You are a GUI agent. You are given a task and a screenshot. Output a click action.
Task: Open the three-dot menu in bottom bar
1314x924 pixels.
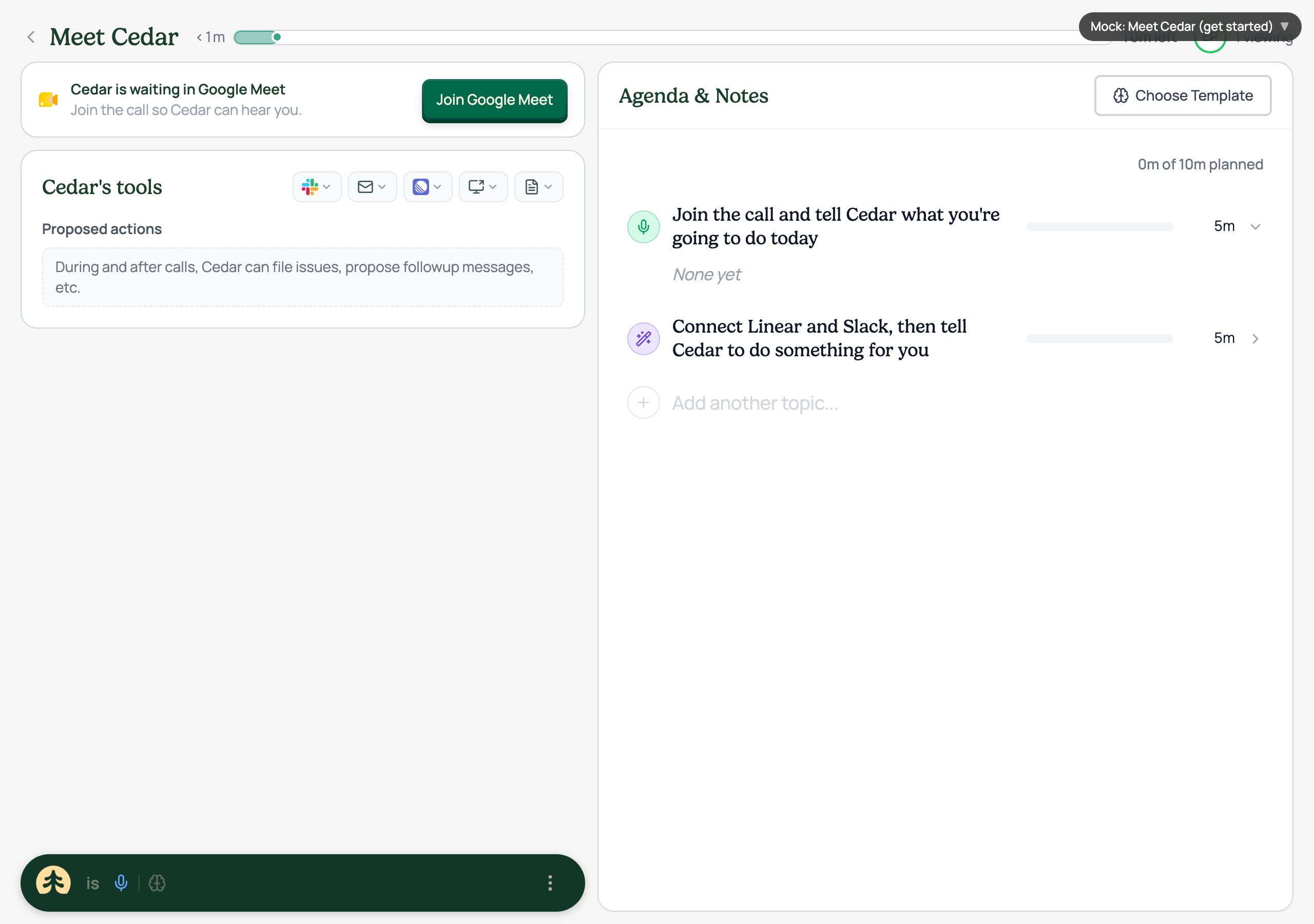(549, 883)
